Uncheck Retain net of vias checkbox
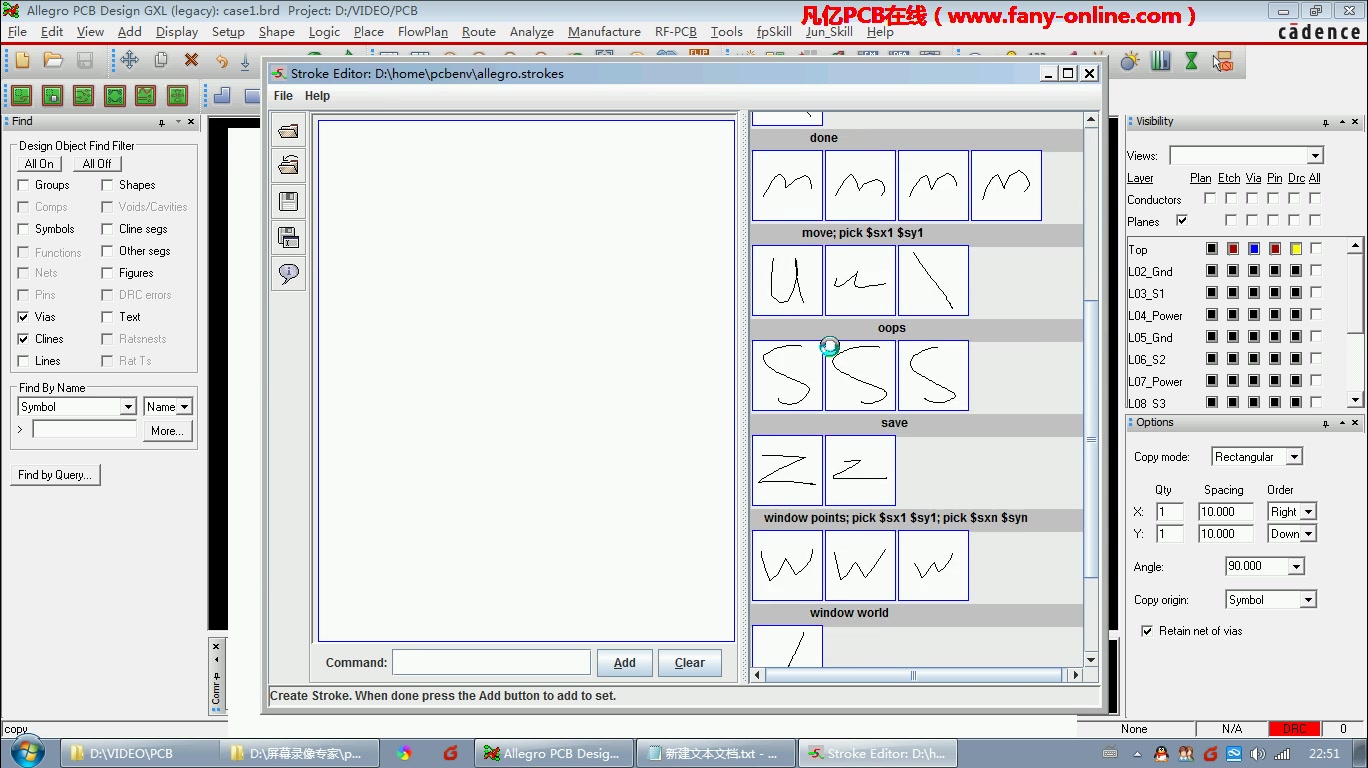The width and height of the screenshot is (1368, 768). pos(1147,631)
